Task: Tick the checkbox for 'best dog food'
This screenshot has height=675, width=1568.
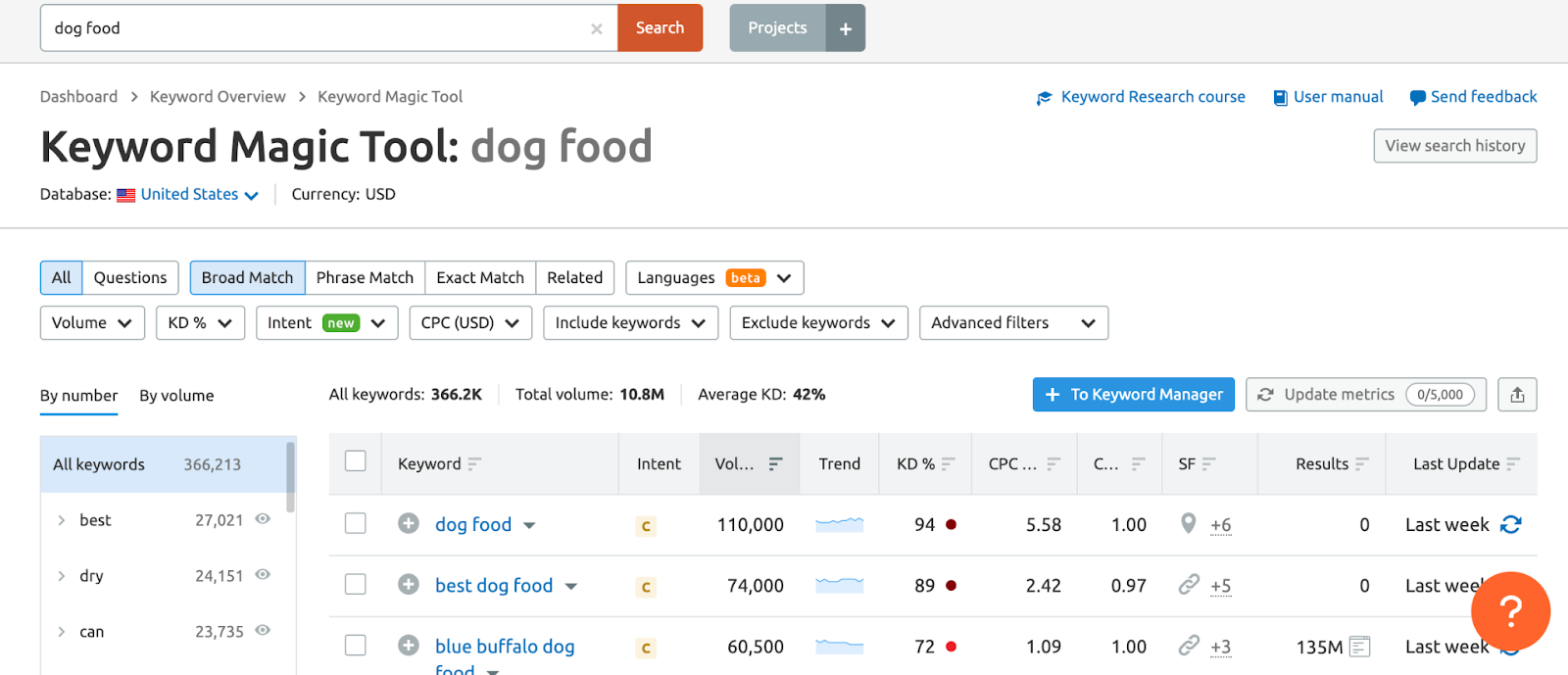Action: (356, 585)
